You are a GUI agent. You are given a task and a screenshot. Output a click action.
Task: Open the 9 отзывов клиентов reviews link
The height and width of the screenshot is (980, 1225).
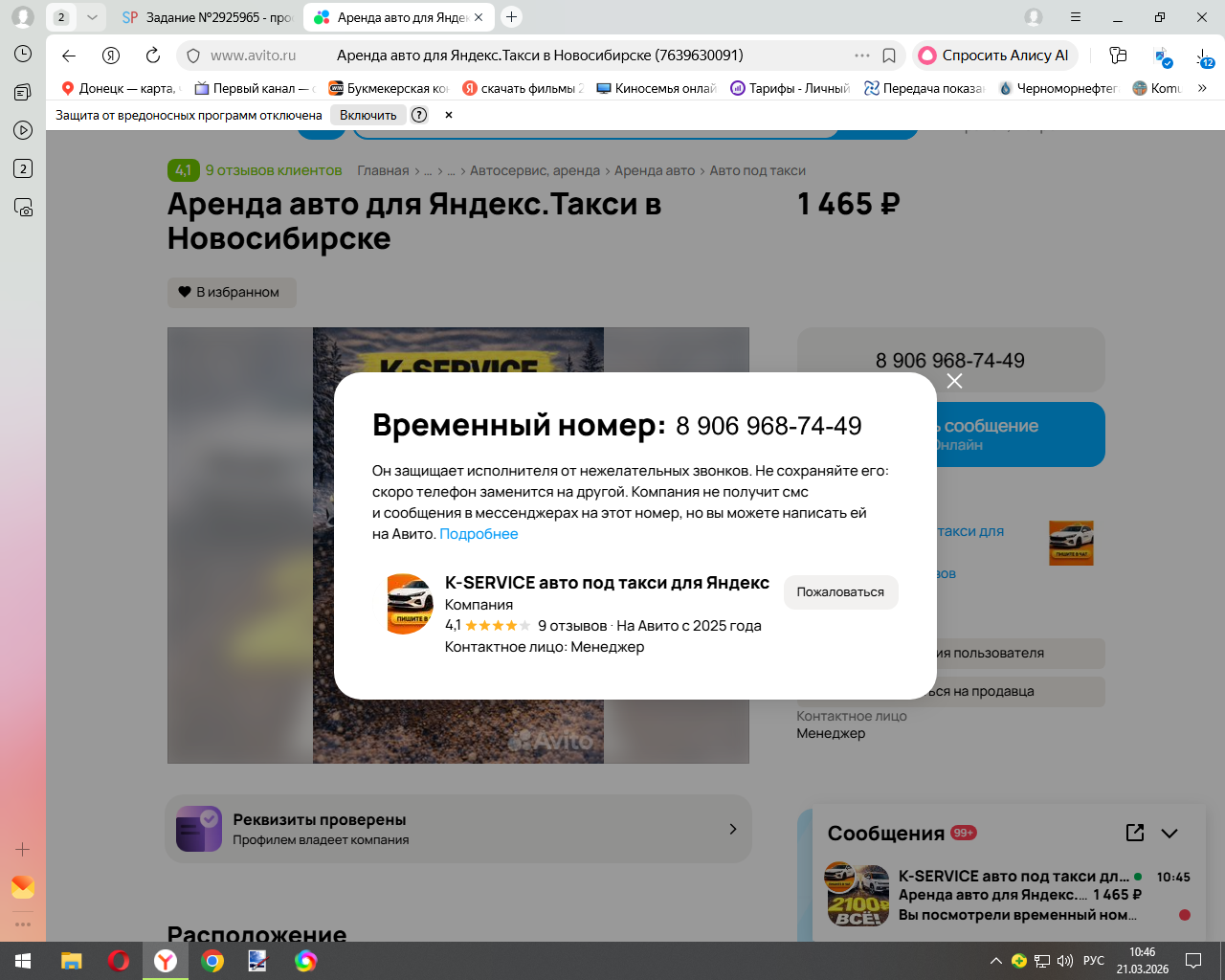274,170
